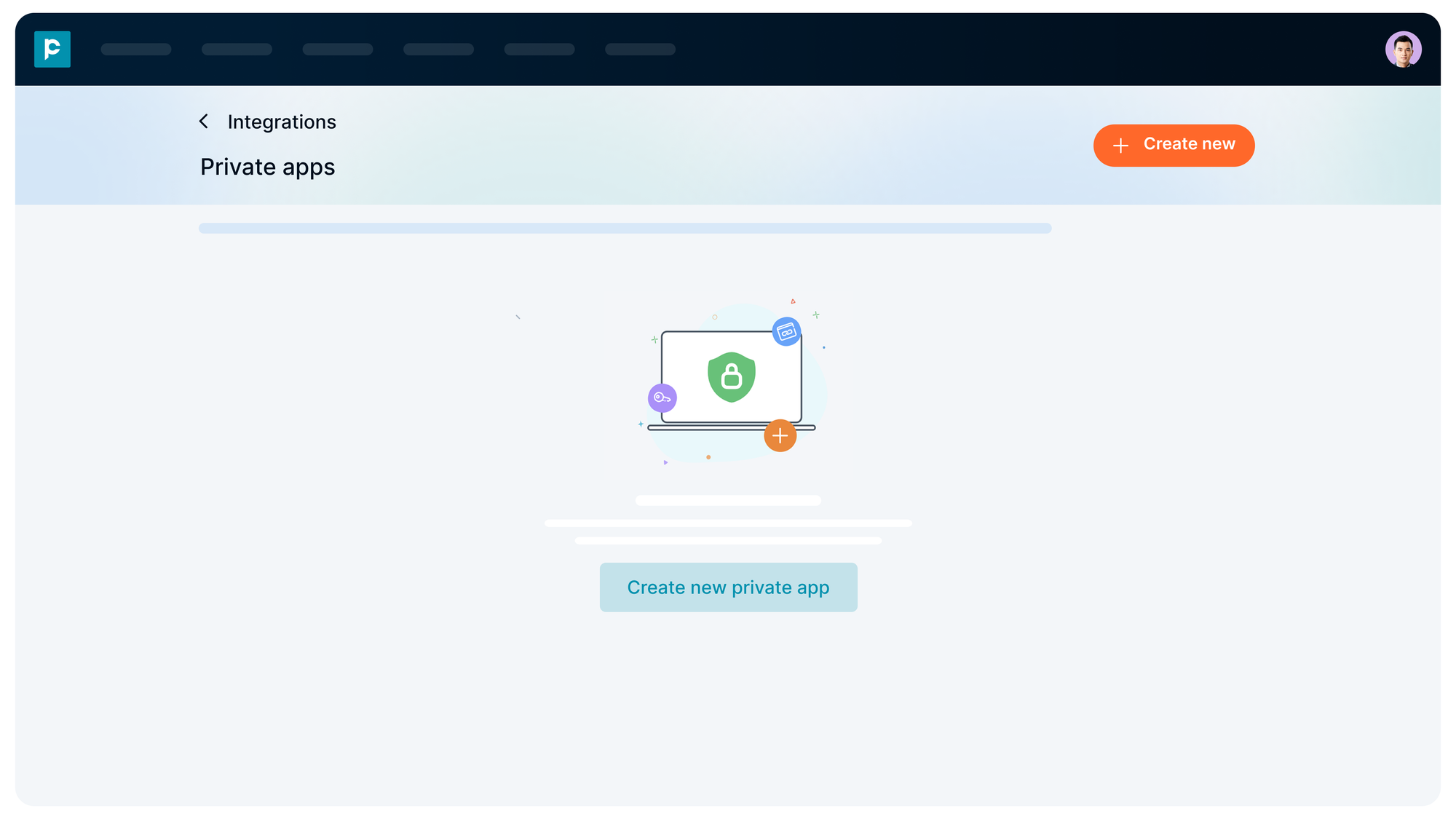Click the back chevron next to Integrations
The height and width of the screenshot is (819, 1456).
click(x=204, y=121)
